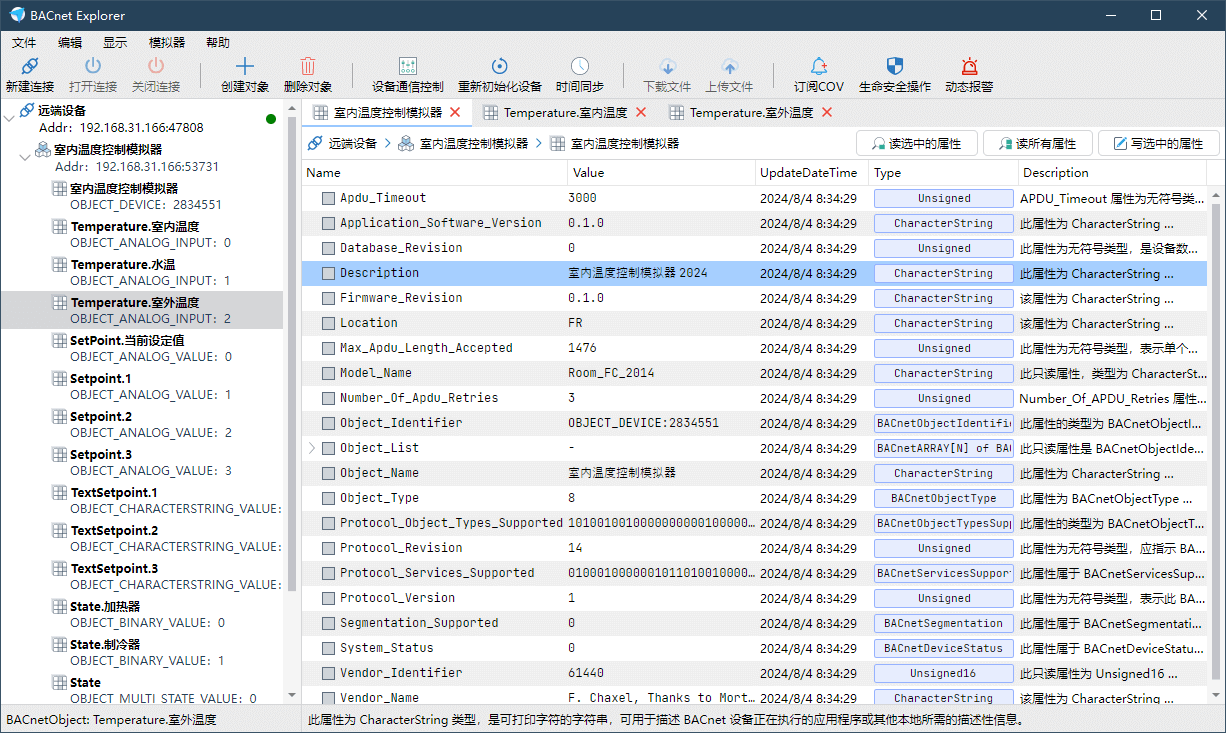
Task: Select Setpoint.2 in the object tree
Action: 101,417
